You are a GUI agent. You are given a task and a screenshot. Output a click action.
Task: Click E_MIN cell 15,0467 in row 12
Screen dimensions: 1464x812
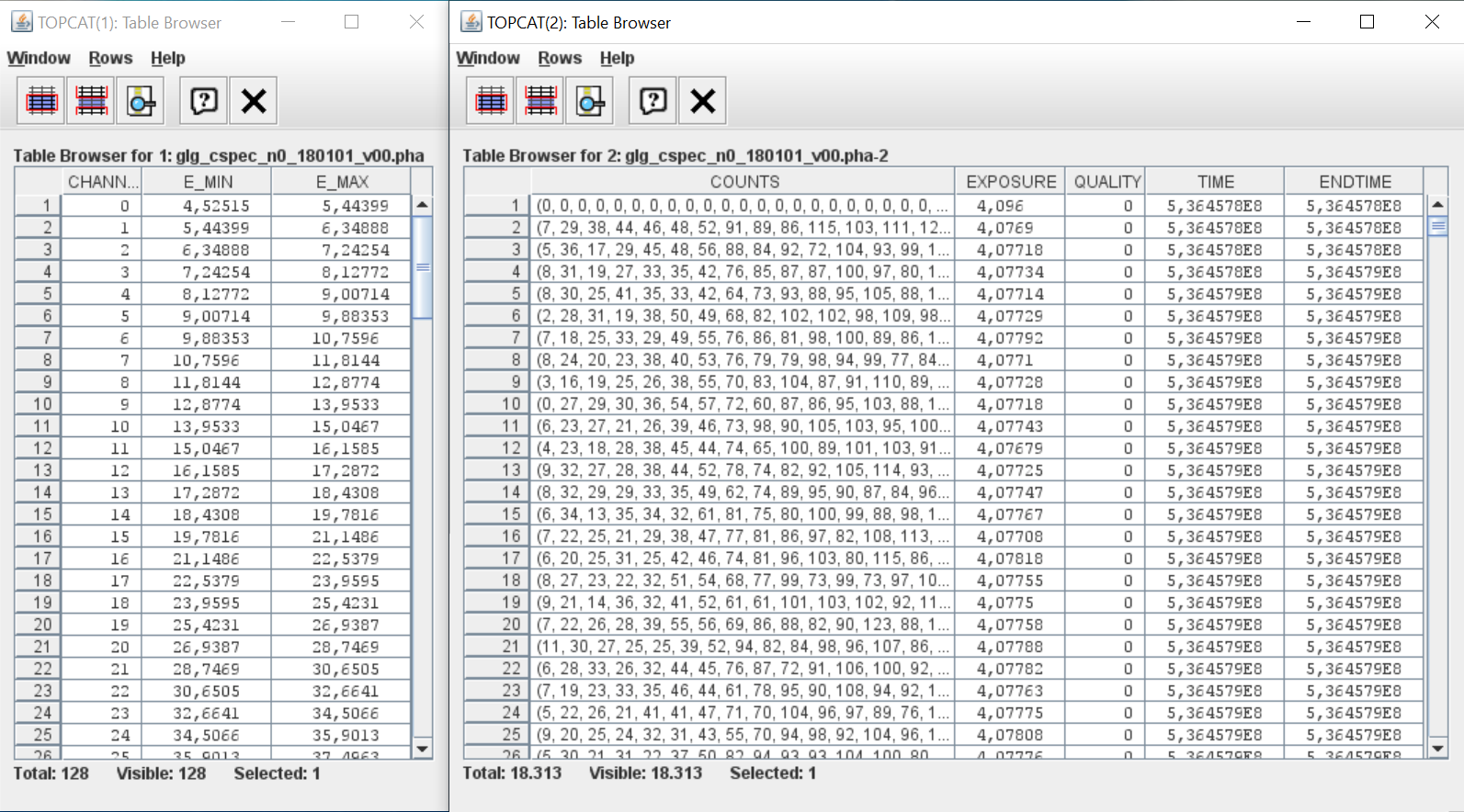click(x=208, y=448)
